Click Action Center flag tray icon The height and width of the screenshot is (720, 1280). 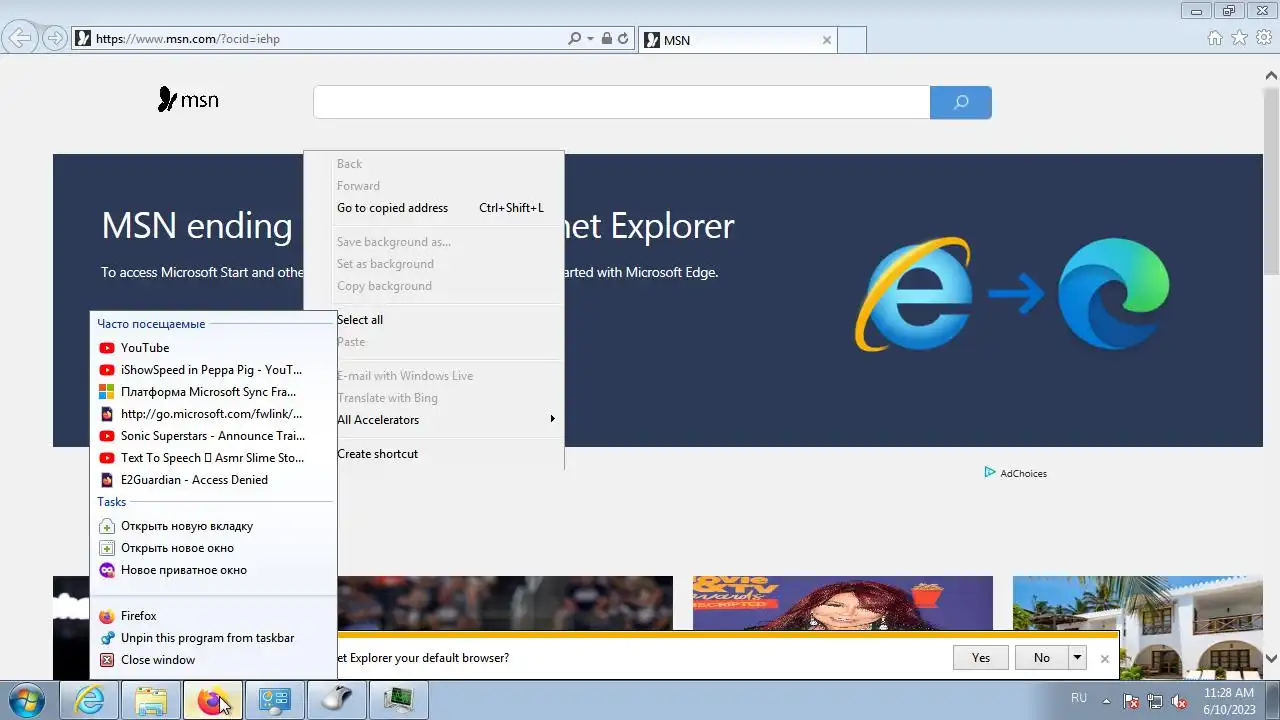(x=1131, y=701)
